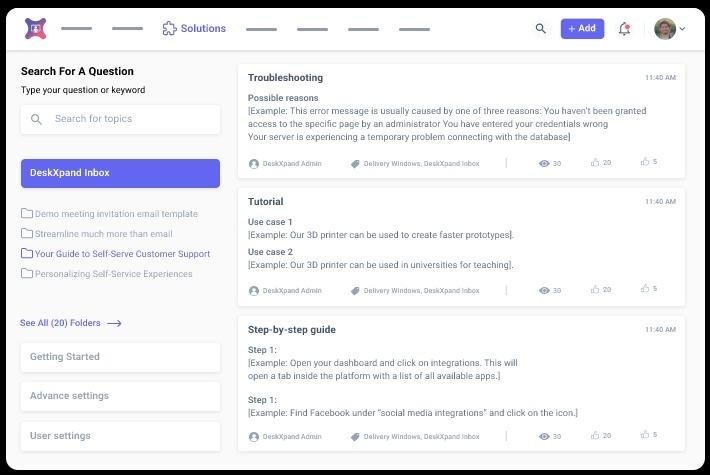
Task: Click the views eye icon on the Troubleshooting card
Action: point(544,163)
